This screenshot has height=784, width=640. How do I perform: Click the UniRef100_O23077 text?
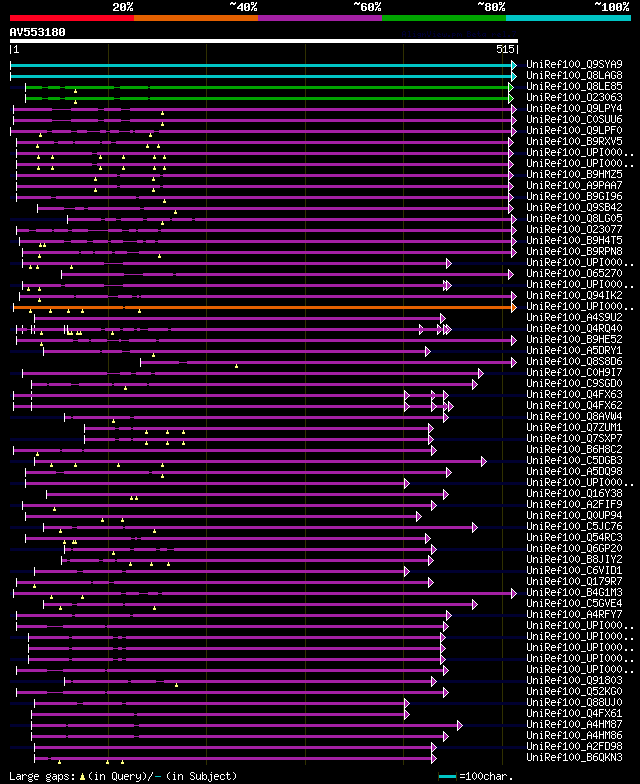point(574,230)
